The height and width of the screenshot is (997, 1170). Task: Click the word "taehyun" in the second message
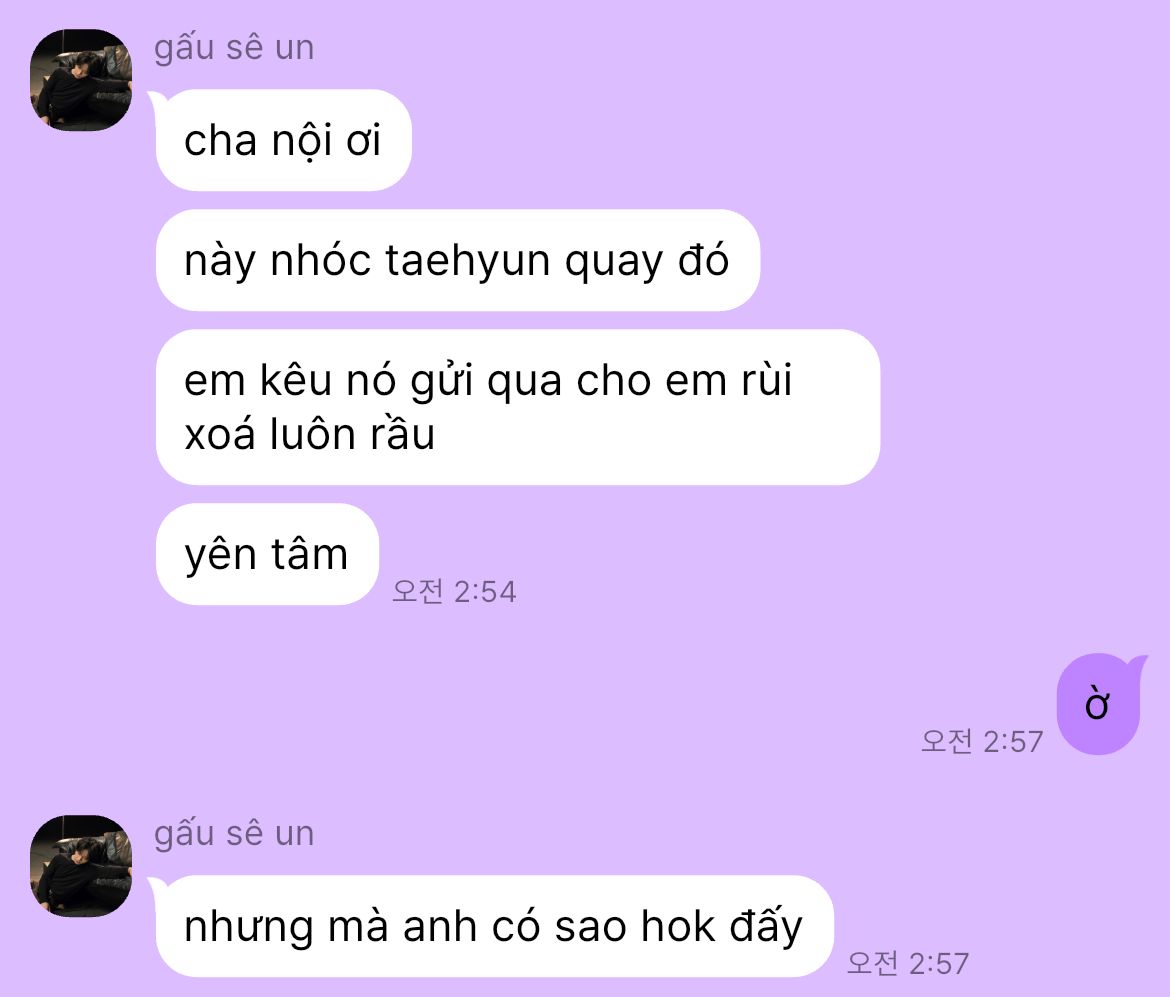point(467,261)
